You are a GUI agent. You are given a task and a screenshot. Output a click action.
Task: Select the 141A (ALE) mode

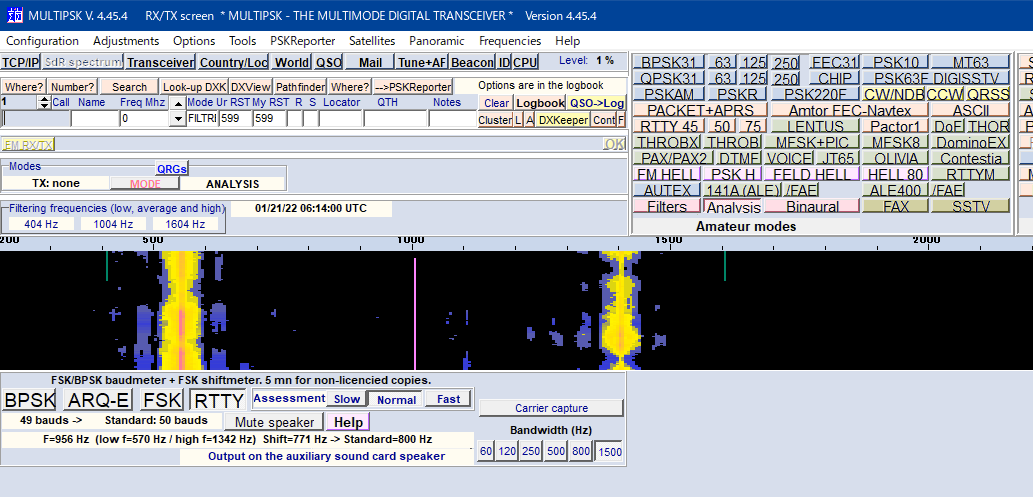pyautogui.click(x=742, y=190)
